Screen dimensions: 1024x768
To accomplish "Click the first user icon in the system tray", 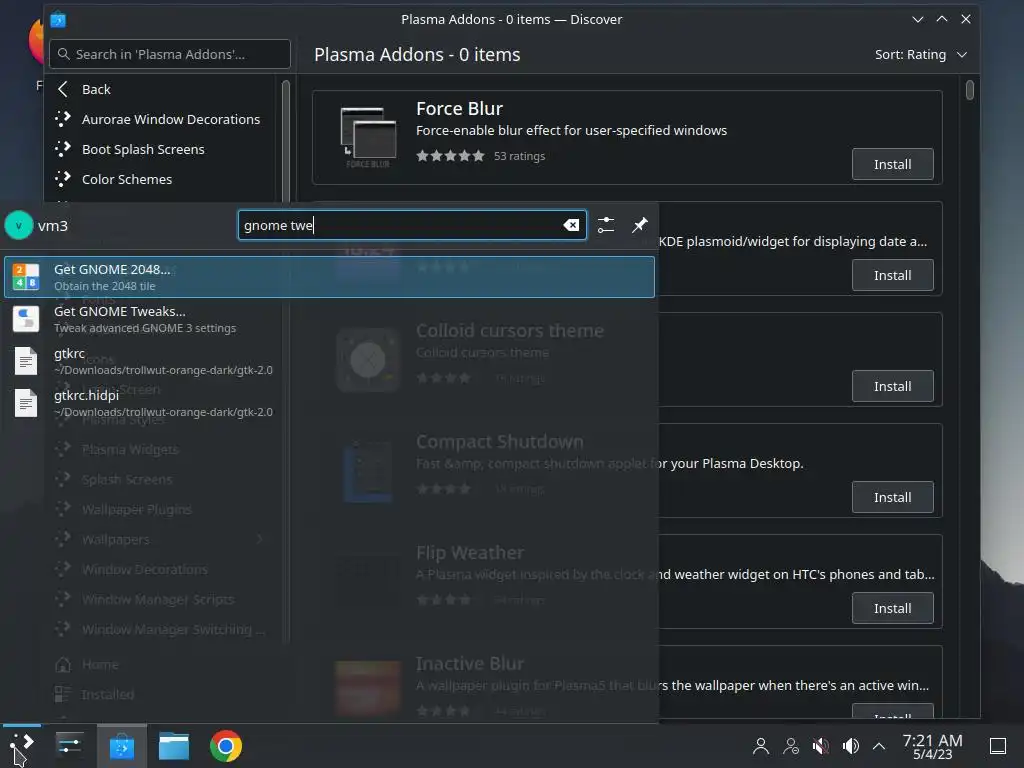I will coord(761,746).
